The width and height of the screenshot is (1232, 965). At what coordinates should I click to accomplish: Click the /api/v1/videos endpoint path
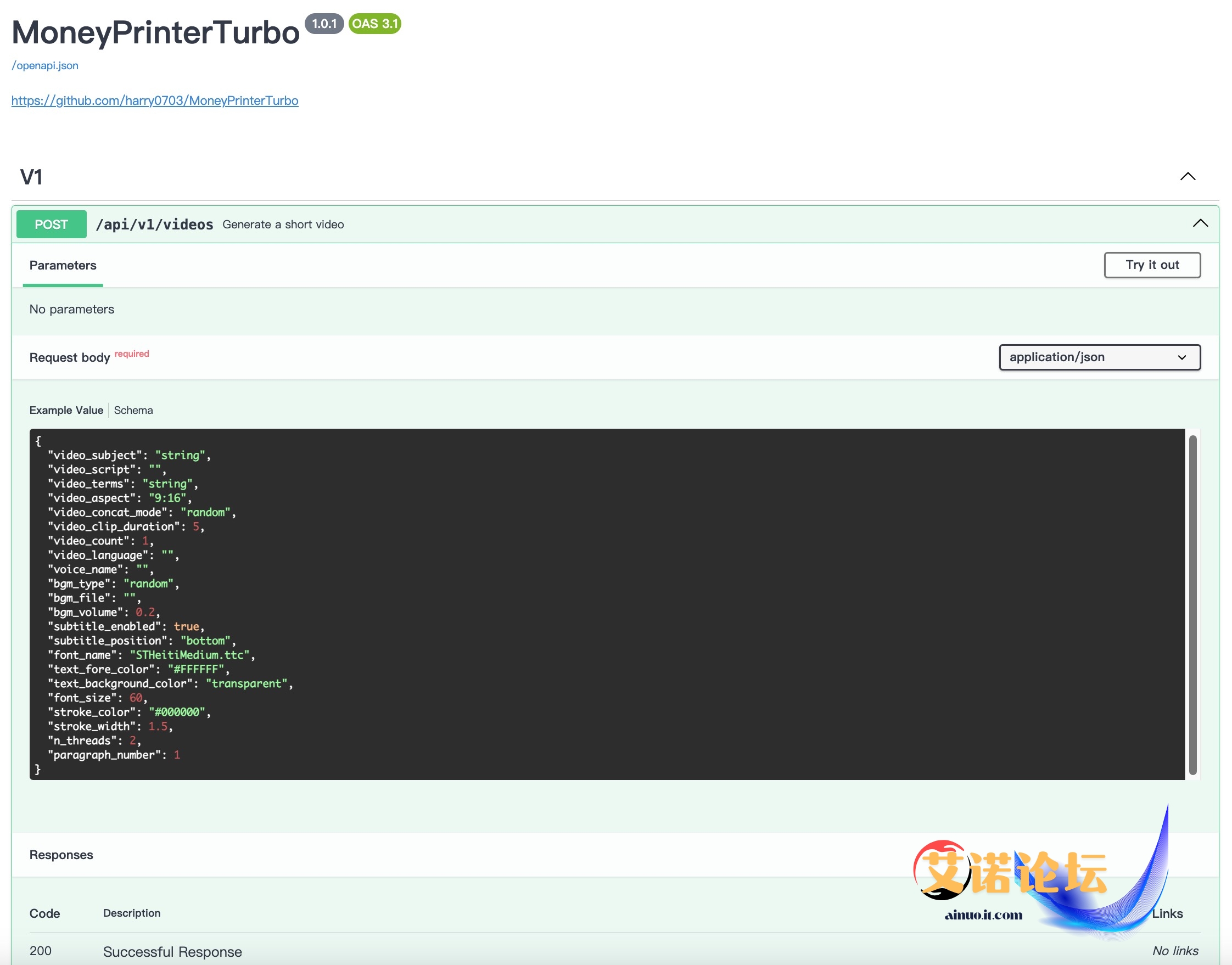coord(154,225)
